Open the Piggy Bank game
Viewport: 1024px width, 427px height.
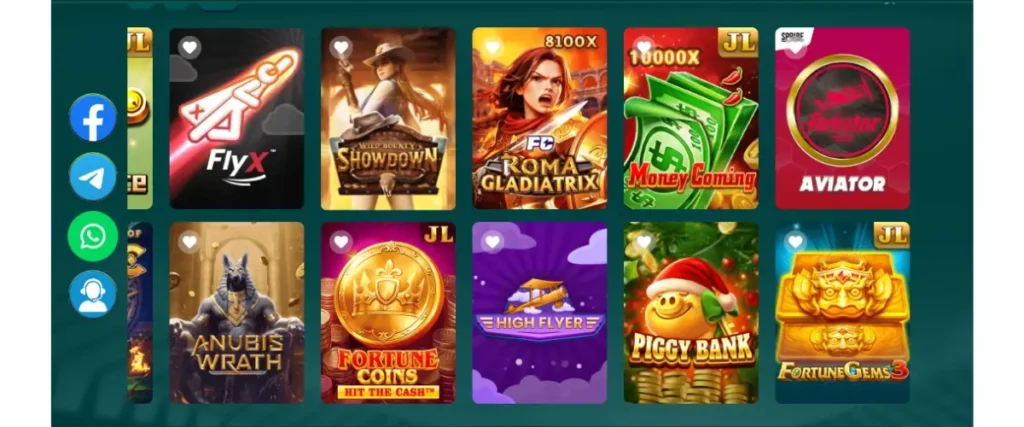pos(691,313)
